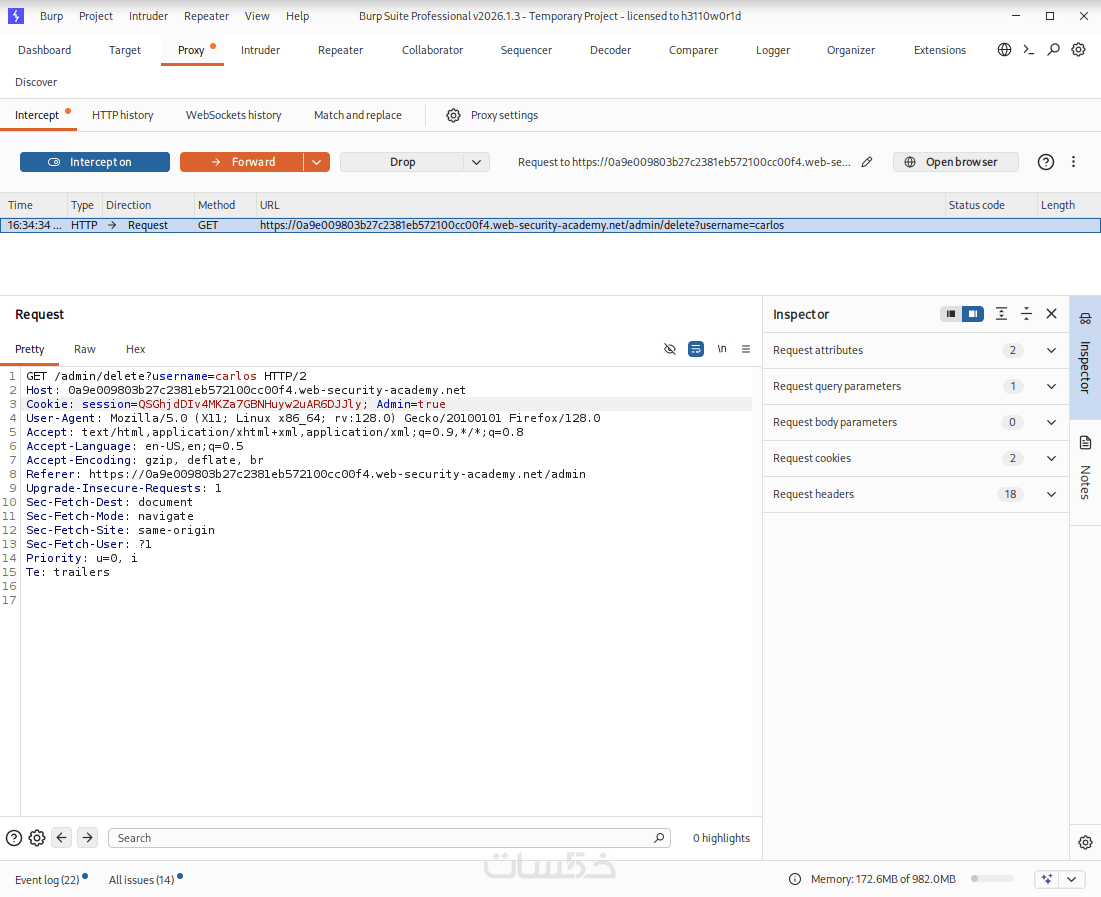
Task: Forward the intercepted request
Action: [242, 162]
